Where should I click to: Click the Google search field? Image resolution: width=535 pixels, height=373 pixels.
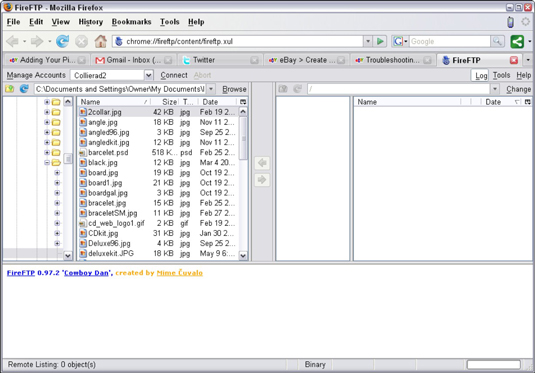tap(450, 41)
